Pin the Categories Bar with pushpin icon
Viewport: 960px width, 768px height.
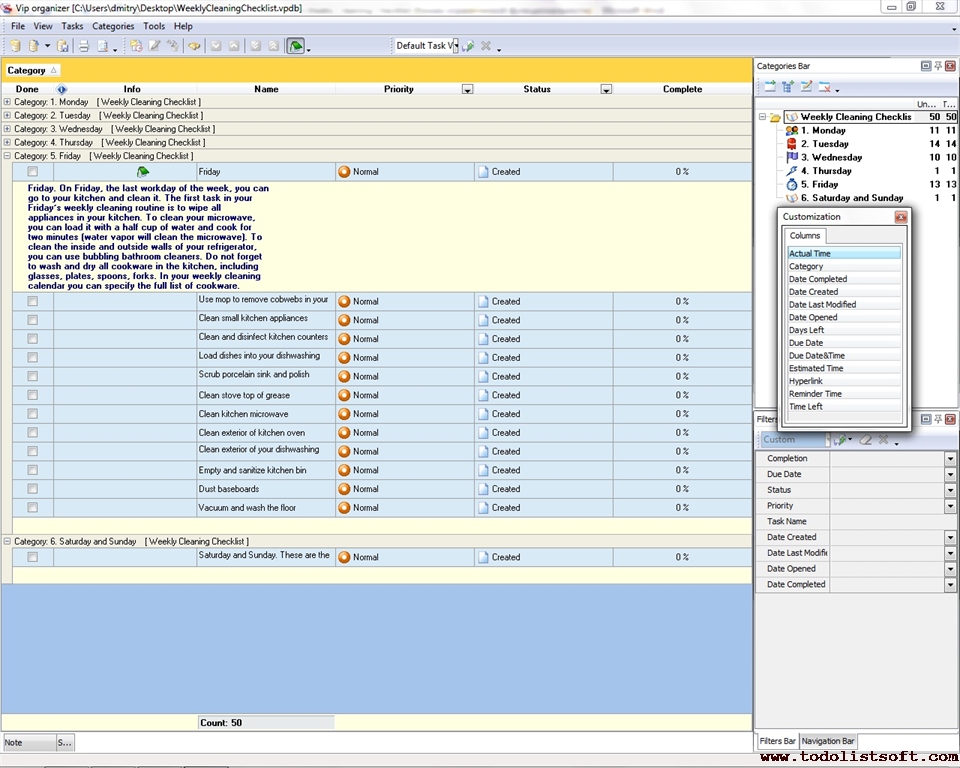pos(938,66)
